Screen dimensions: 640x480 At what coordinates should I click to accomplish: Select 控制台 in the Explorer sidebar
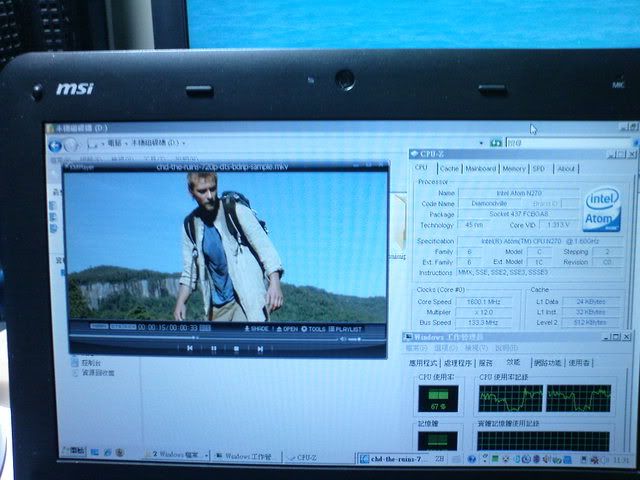pos(87,362)
